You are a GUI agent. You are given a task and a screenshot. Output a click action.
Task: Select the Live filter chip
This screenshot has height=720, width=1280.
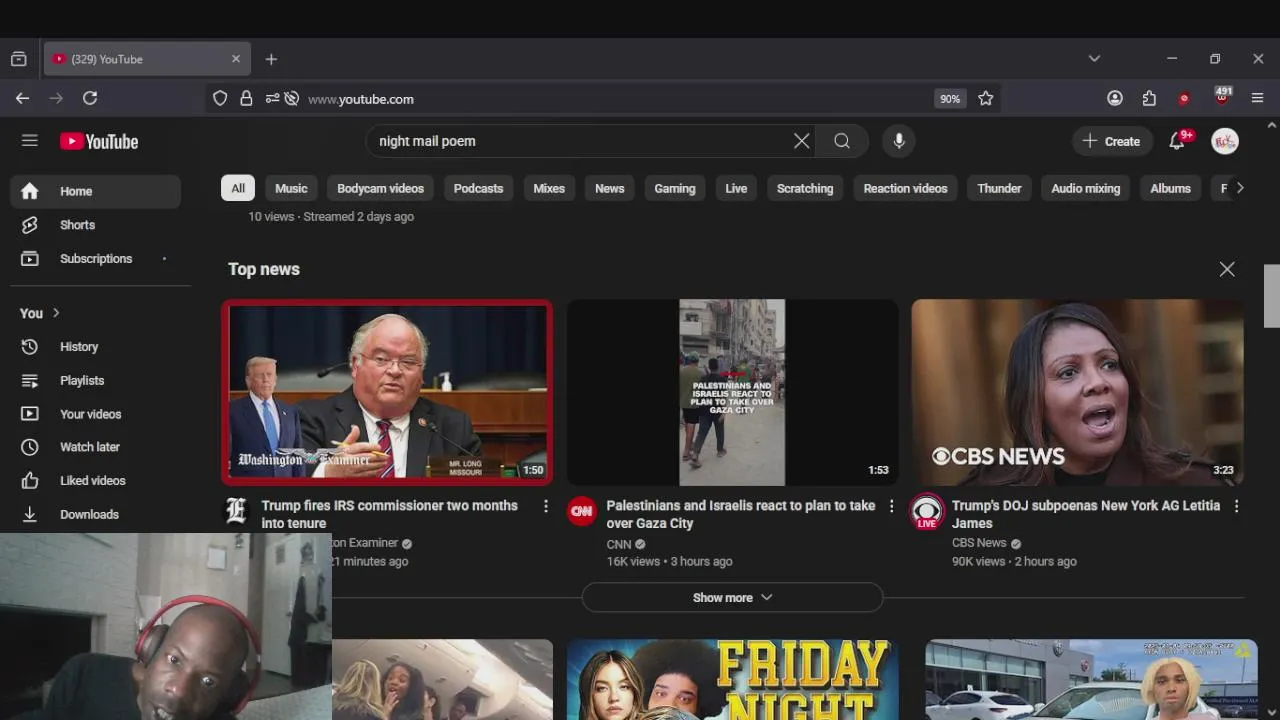[x=736, y=188]
